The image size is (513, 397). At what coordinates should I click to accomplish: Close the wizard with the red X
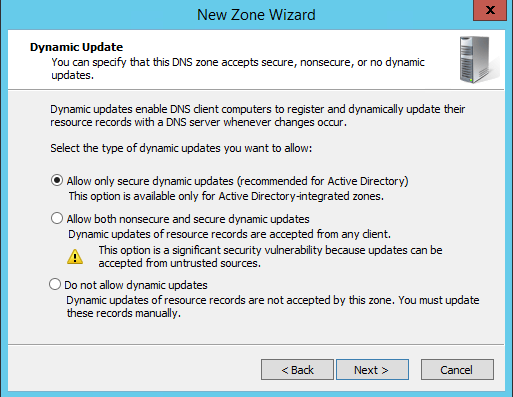click(490, 10)
